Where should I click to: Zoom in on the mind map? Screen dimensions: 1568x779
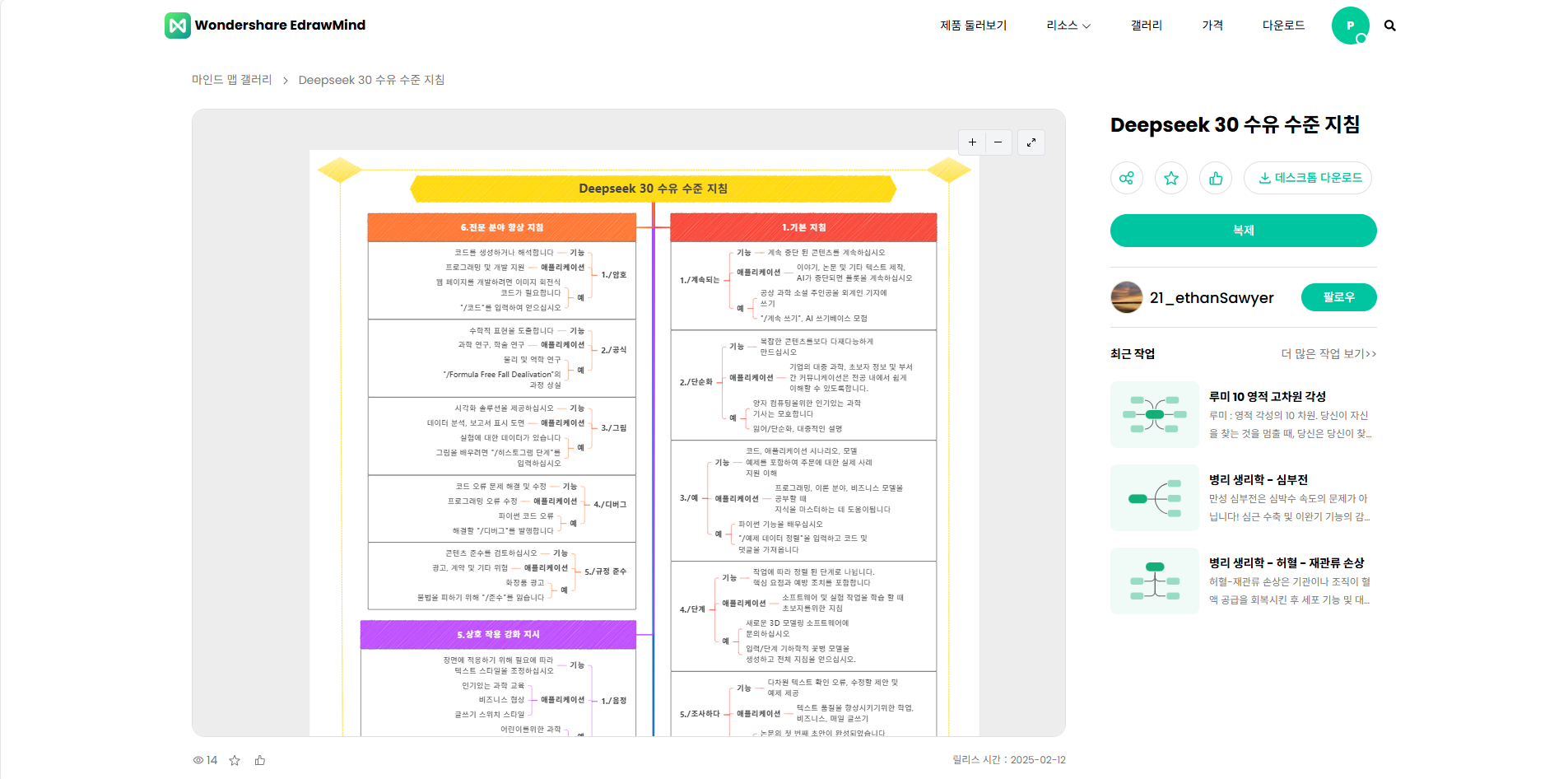972,142
